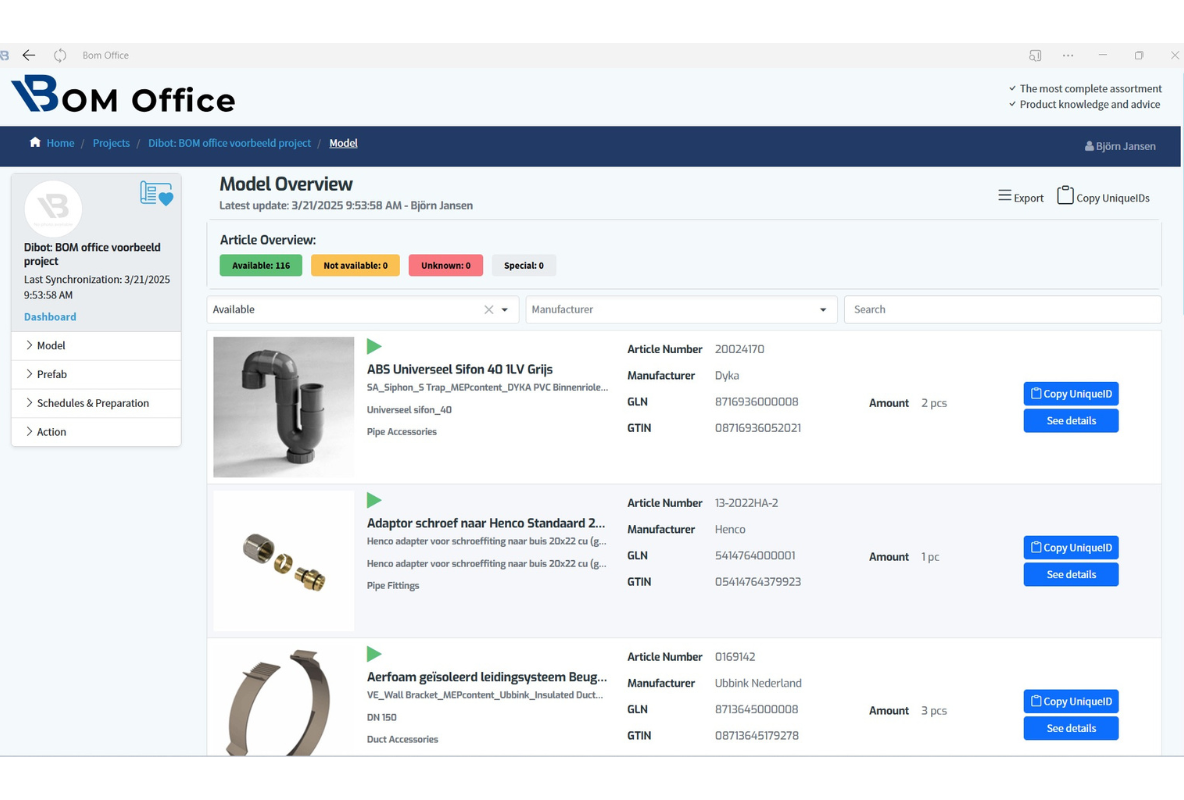Click the Export label
The width and height of the screenshot is (1184, 800).
pyautogui.click(x=1028, y=198)
